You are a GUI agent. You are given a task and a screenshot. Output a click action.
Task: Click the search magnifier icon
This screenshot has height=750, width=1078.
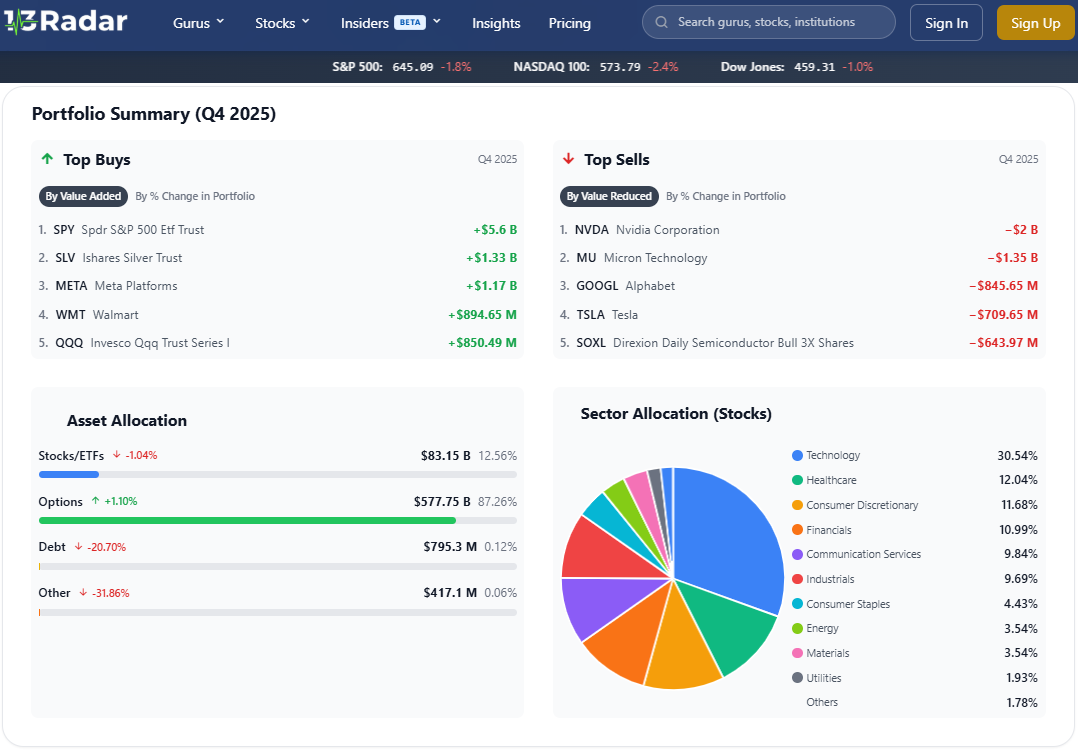[661, 22]
